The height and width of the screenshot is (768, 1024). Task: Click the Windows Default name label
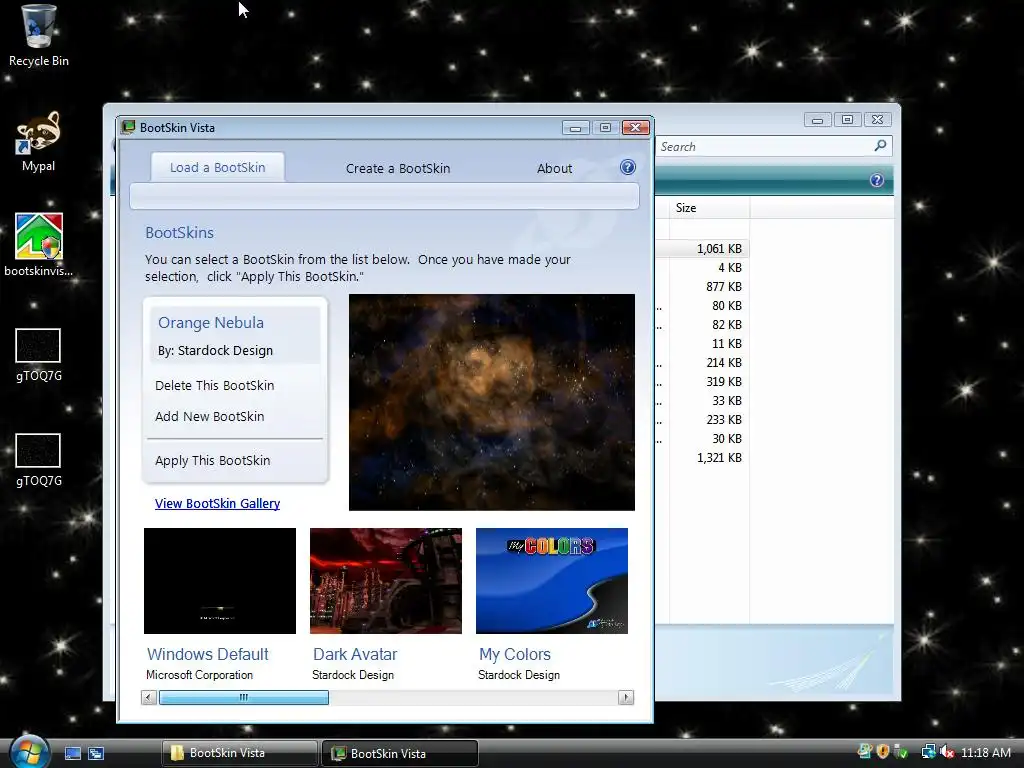[208, 654]
